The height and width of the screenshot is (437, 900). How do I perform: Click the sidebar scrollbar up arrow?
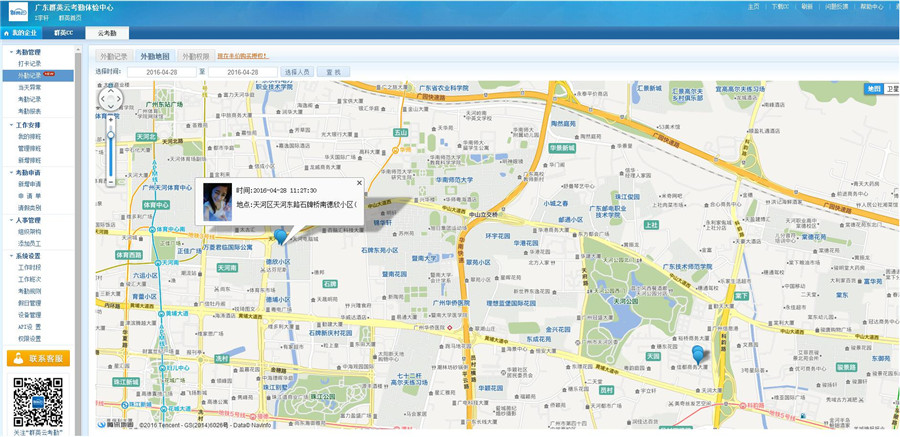(x=78, y=51)
